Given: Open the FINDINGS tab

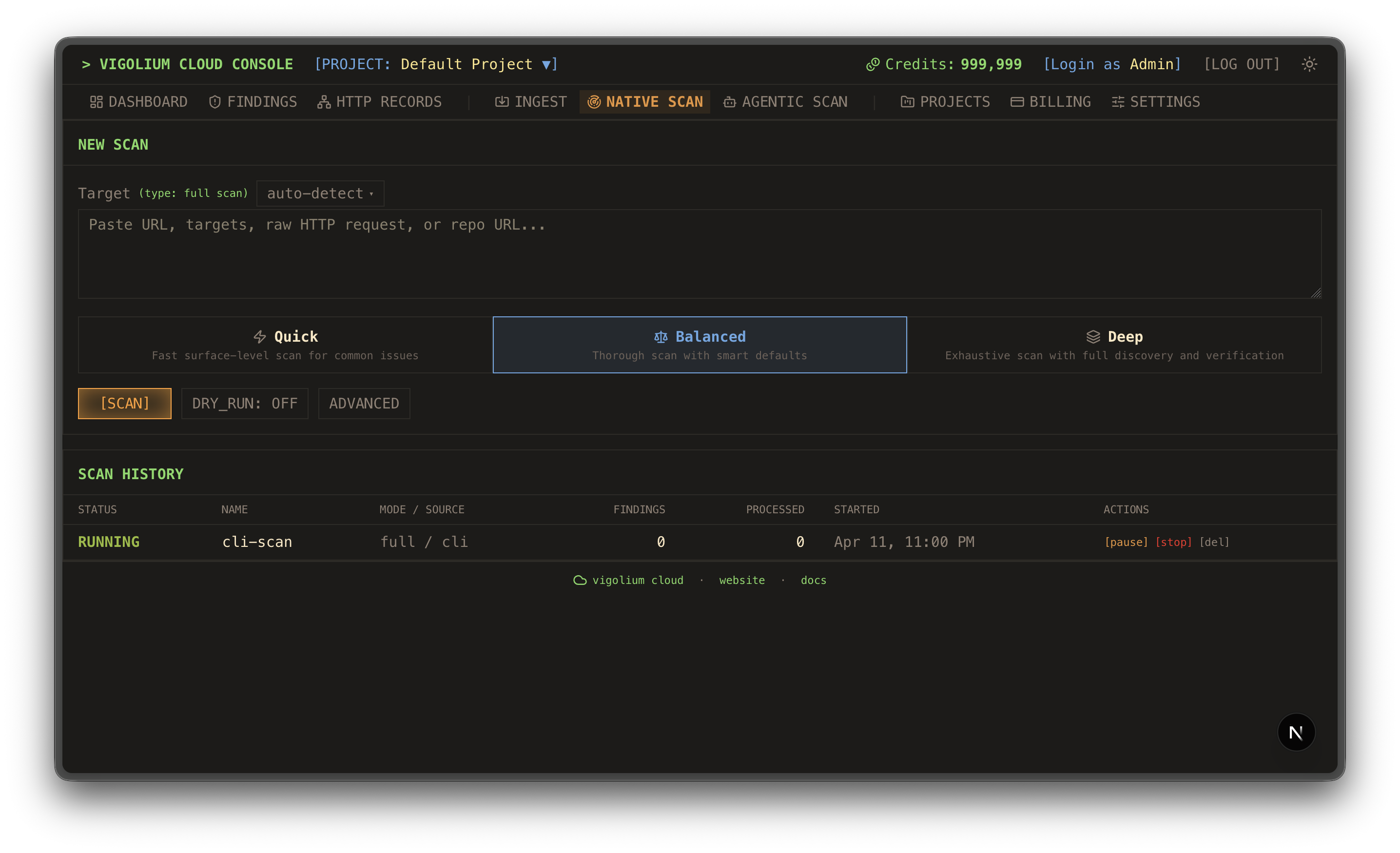Looking at the screenshot, I should pos(253,102).
